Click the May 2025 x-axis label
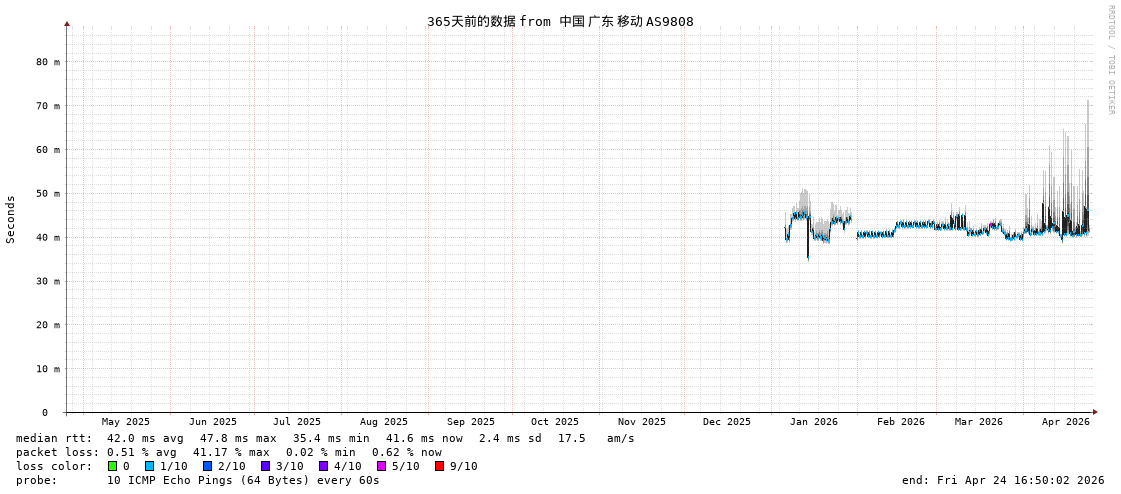1121x494 pixels. point(126,422)
